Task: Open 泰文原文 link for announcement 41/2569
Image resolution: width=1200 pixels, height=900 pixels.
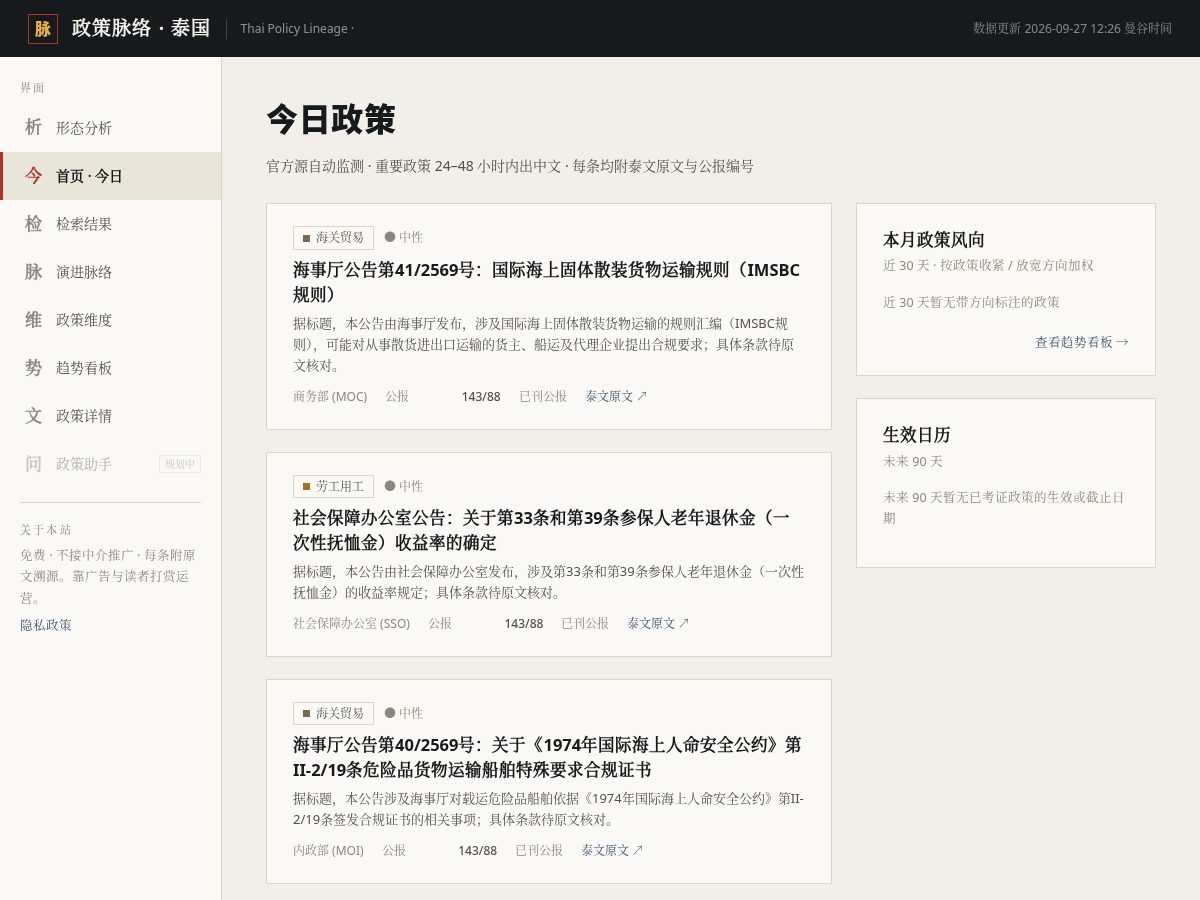Action: click(616, 396)
